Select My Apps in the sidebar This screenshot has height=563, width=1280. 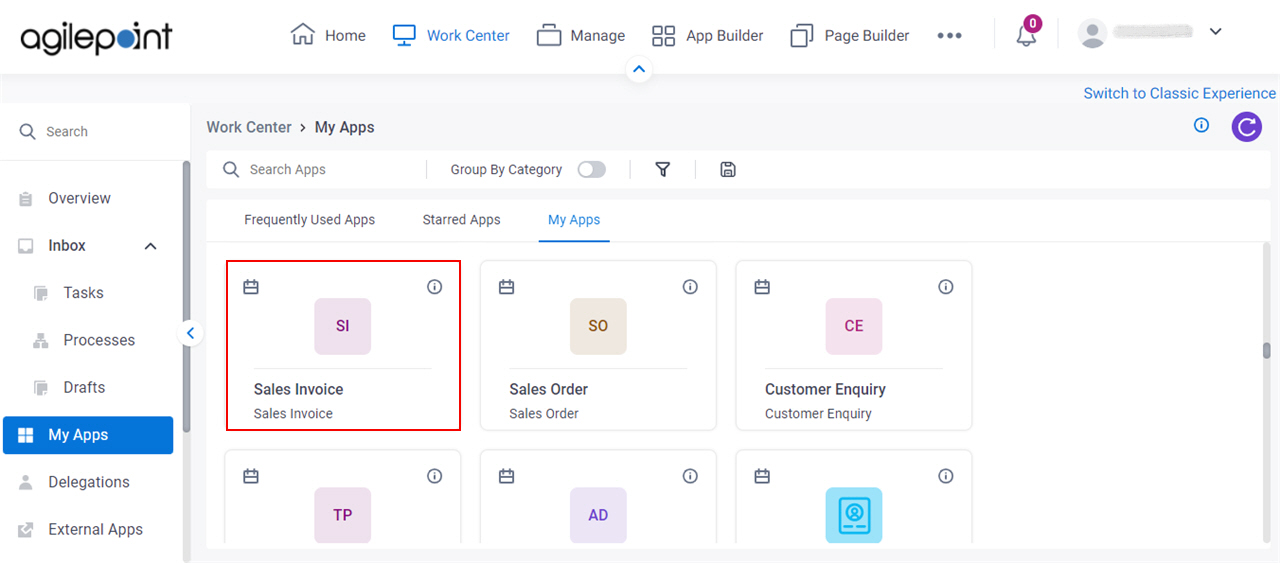[88, 435]
